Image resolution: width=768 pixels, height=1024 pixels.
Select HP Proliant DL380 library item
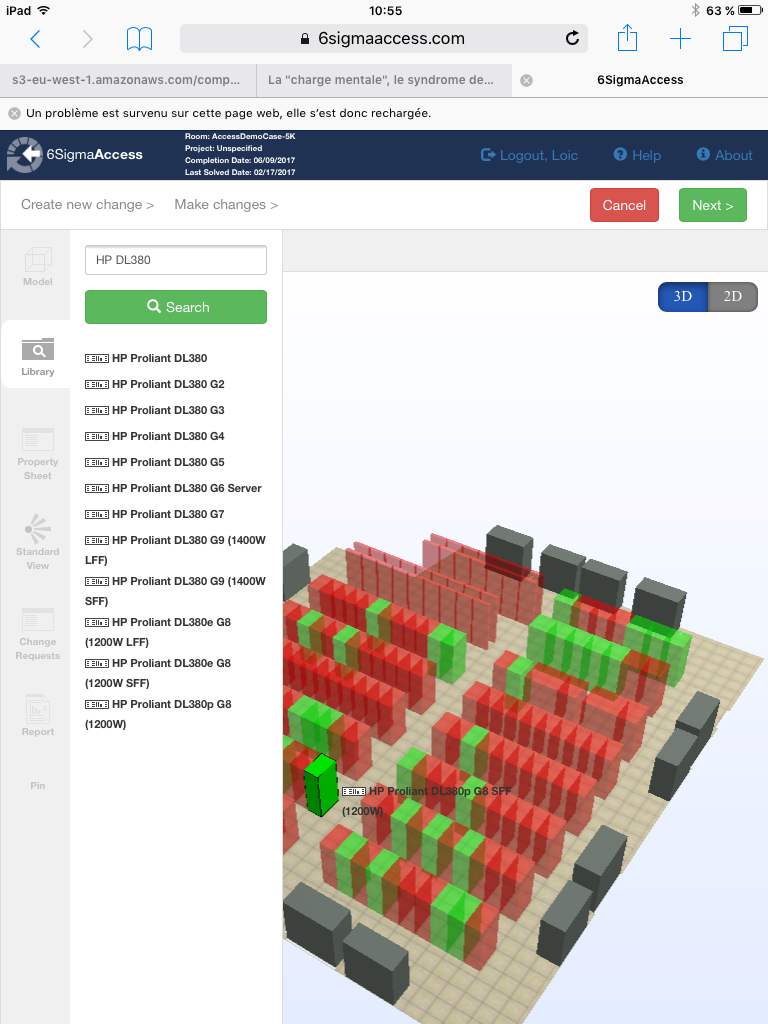coord(146,358)
